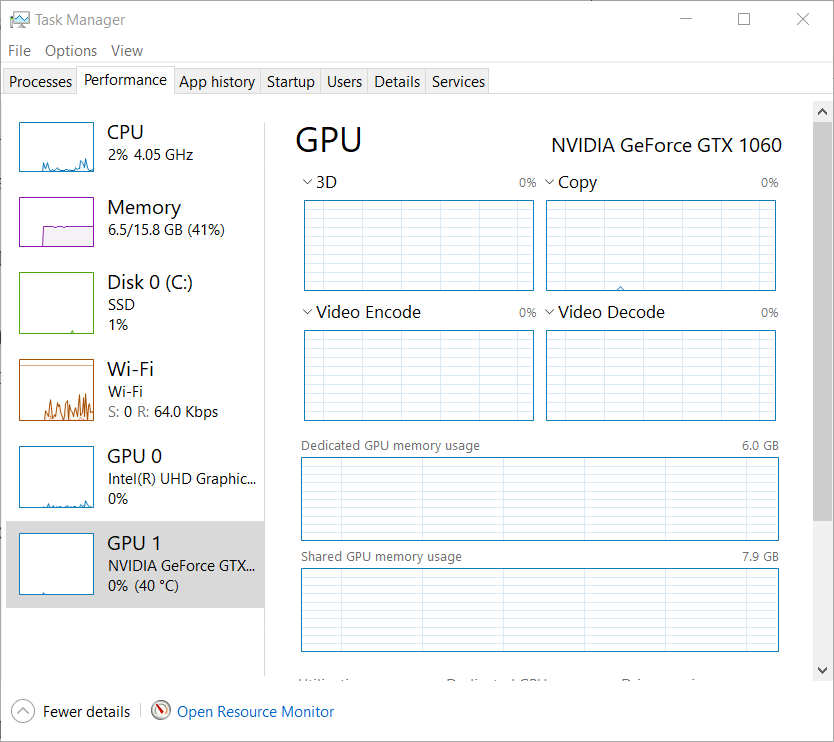Open the Video Decode engine dropdown
The height and width of the screenshot is (742, 834).
pos(549,312)
